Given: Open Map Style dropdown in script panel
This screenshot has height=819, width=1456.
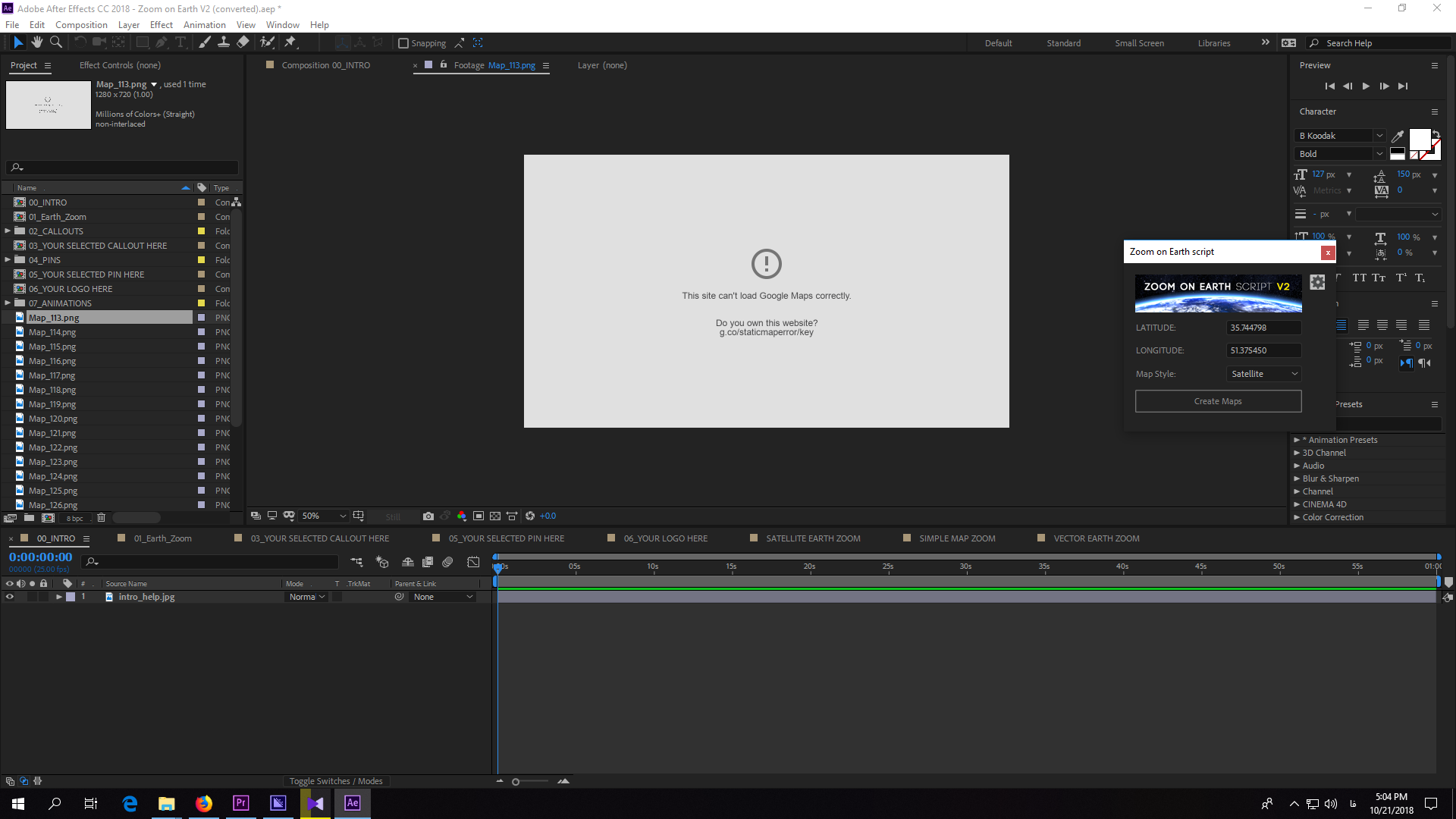Looking at the screenshot, I should 1263,374.
